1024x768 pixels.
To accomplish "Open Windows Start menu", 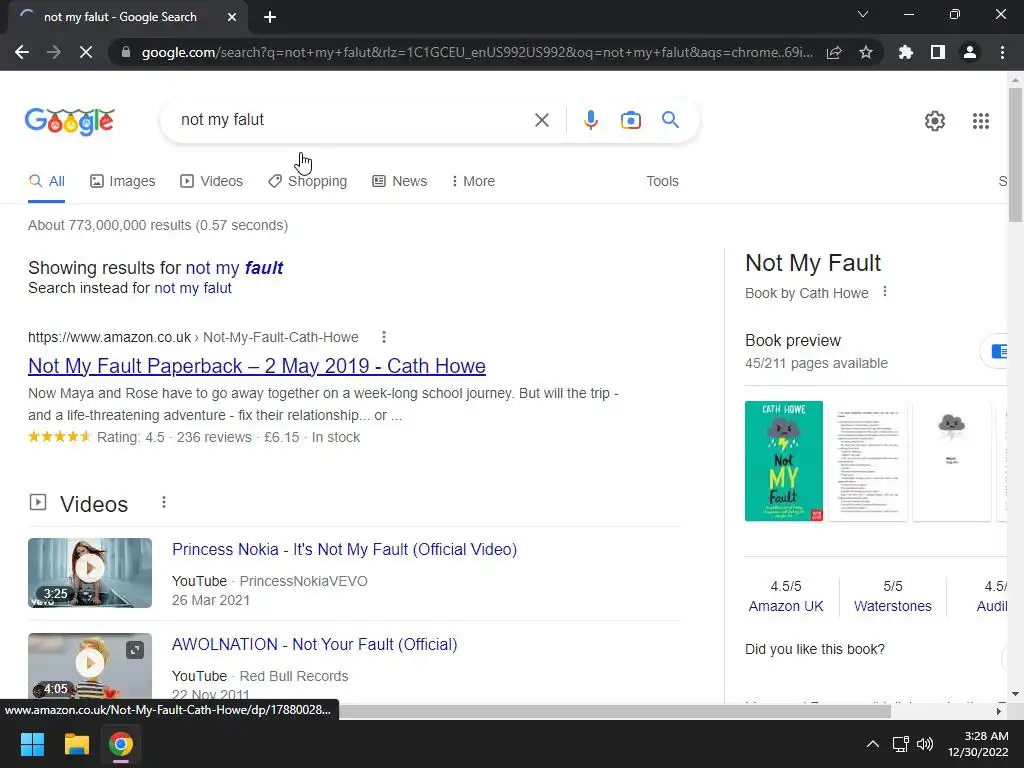I will [x=32, y=744].
